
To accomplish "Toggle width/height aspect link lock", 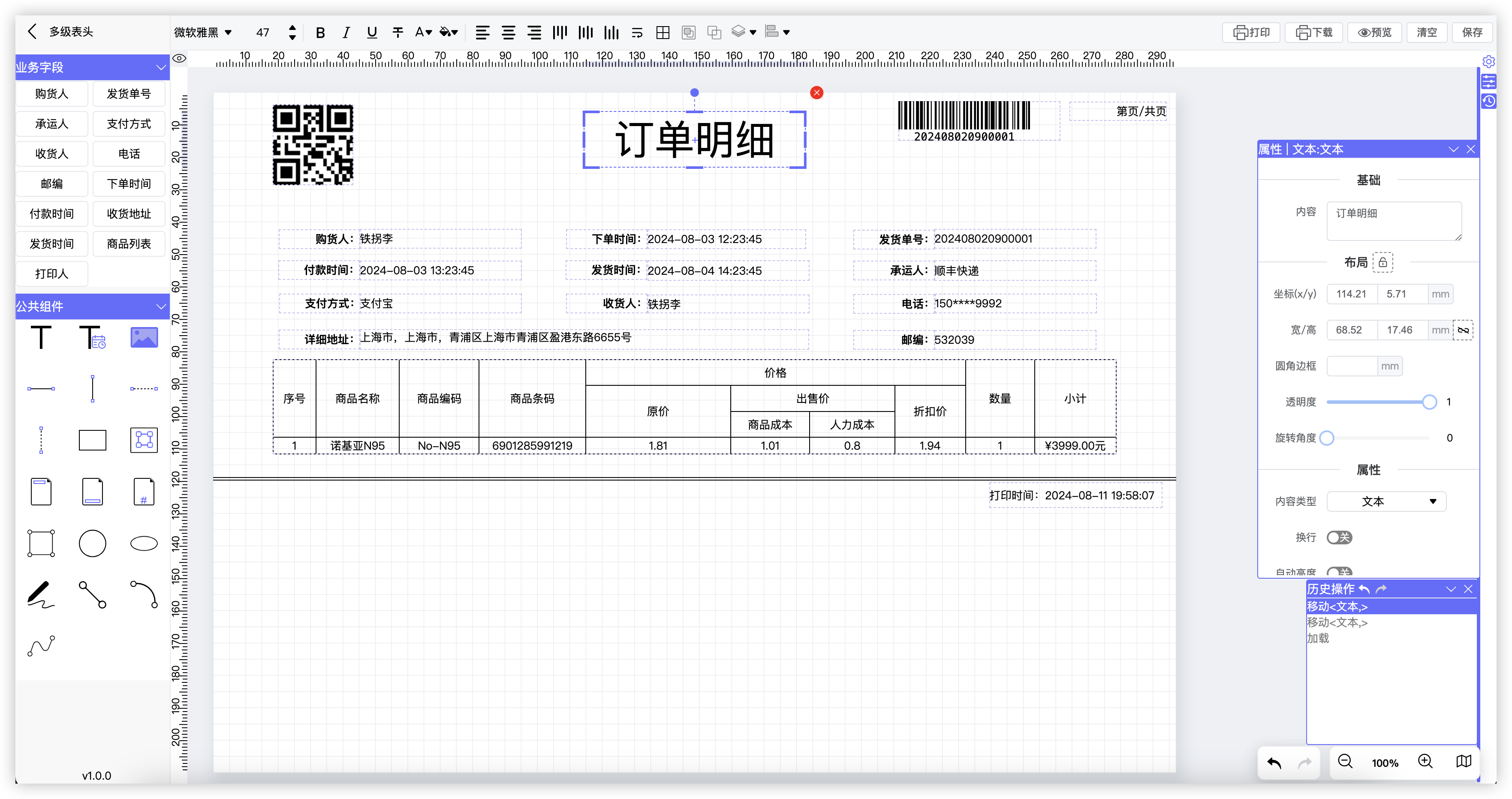I will 1463,330.
